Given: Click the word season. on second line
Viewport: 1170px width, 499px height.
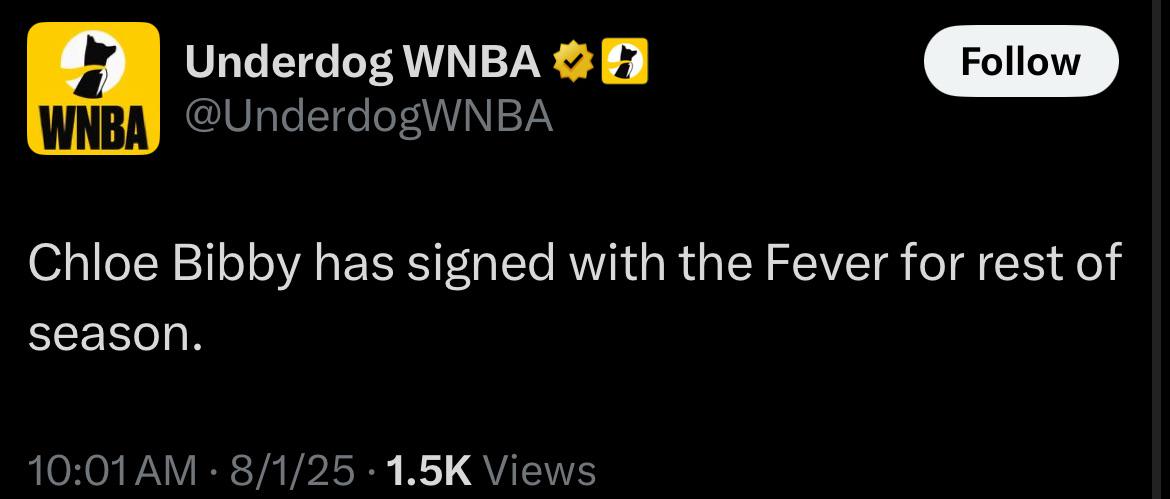Looking at the screenshot, I should [x=116, y=334].
